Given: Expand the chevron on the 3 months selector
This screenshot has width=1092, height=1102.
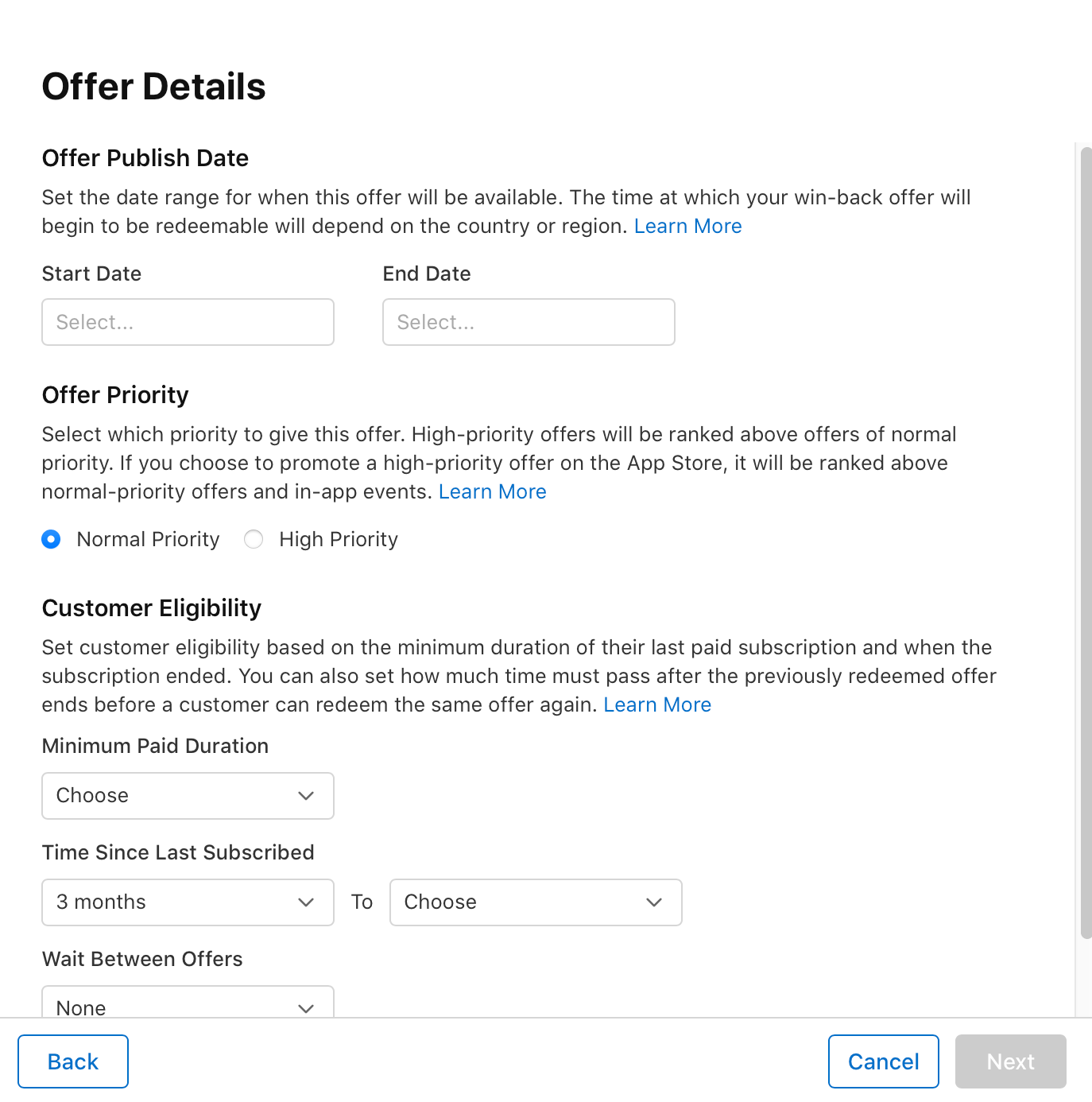Looking at the screenshot, I should (306, 902).
